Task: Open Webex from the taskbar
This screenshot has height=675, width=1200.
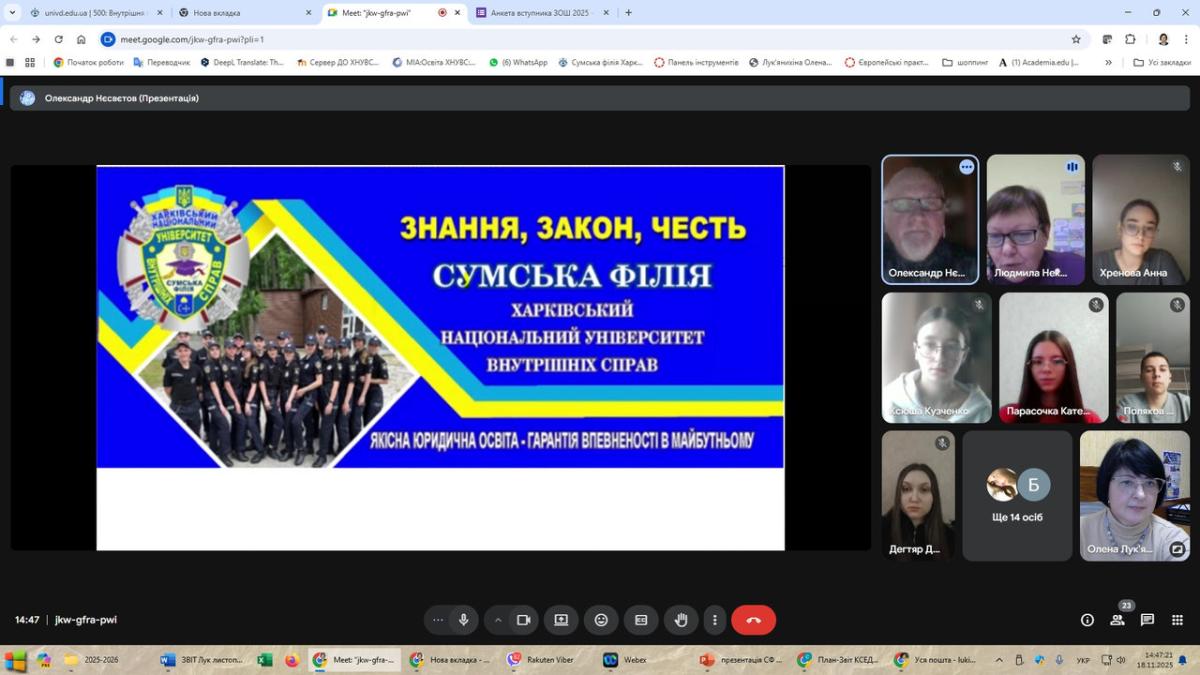Action: tap(625, 660)
